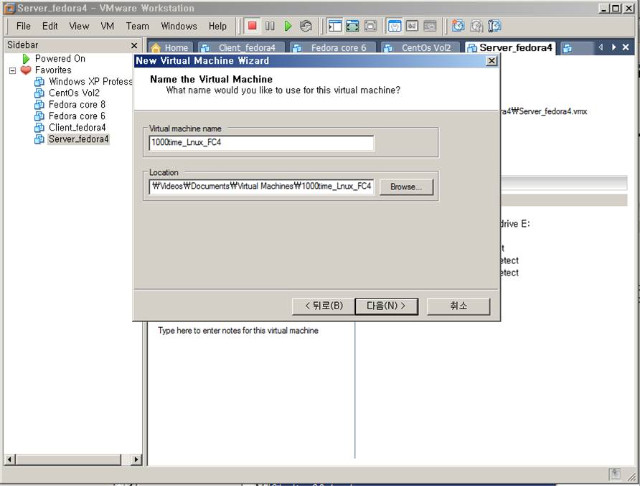Click the Virtual machine name input field
The image size is (640, 486).
tap(261, 143)
